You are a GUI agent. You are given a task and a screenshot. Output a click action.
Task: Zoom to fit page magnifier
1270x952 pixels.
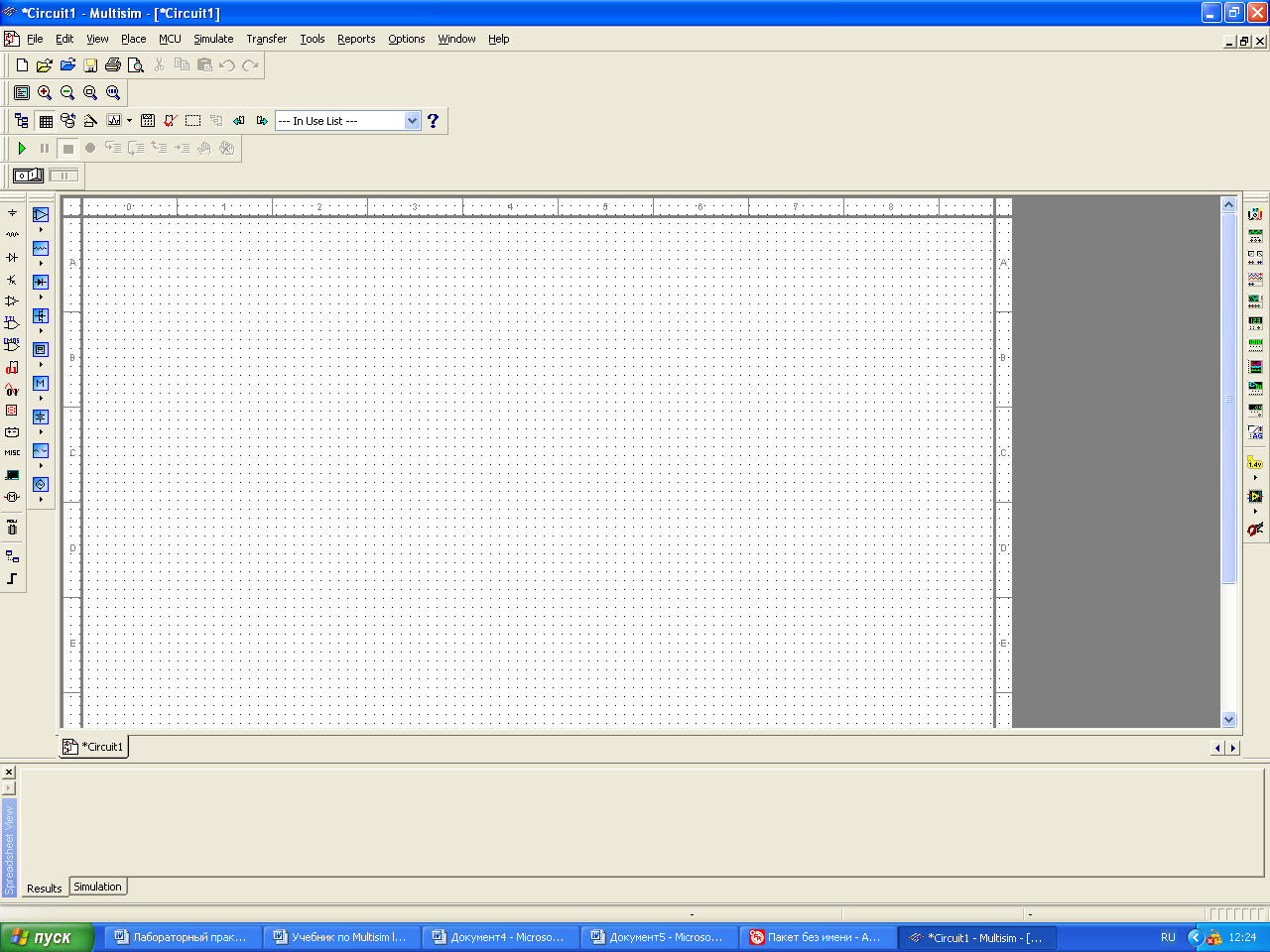113,92
